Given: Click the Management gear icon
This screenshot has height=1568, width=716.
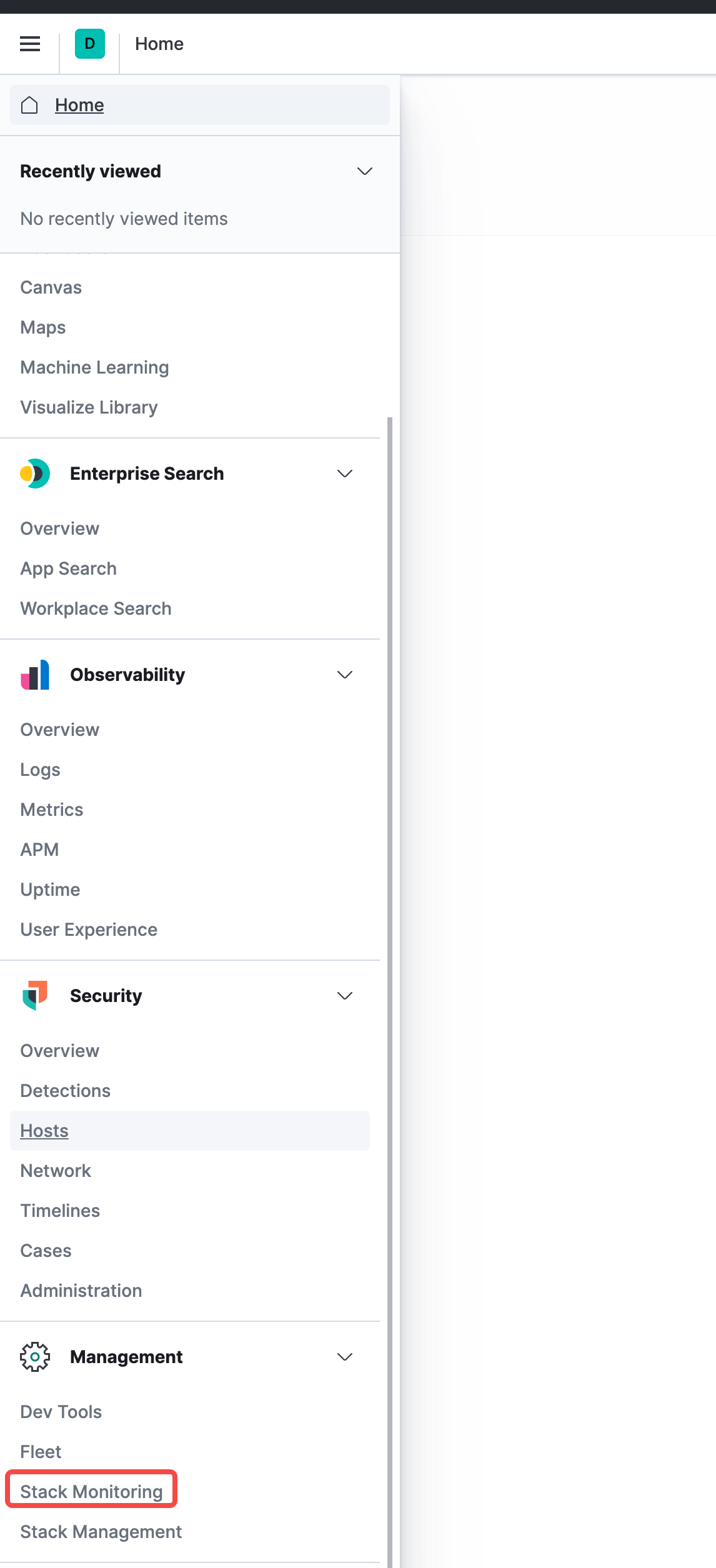Looking at the screenshot, I should 35,1357.
